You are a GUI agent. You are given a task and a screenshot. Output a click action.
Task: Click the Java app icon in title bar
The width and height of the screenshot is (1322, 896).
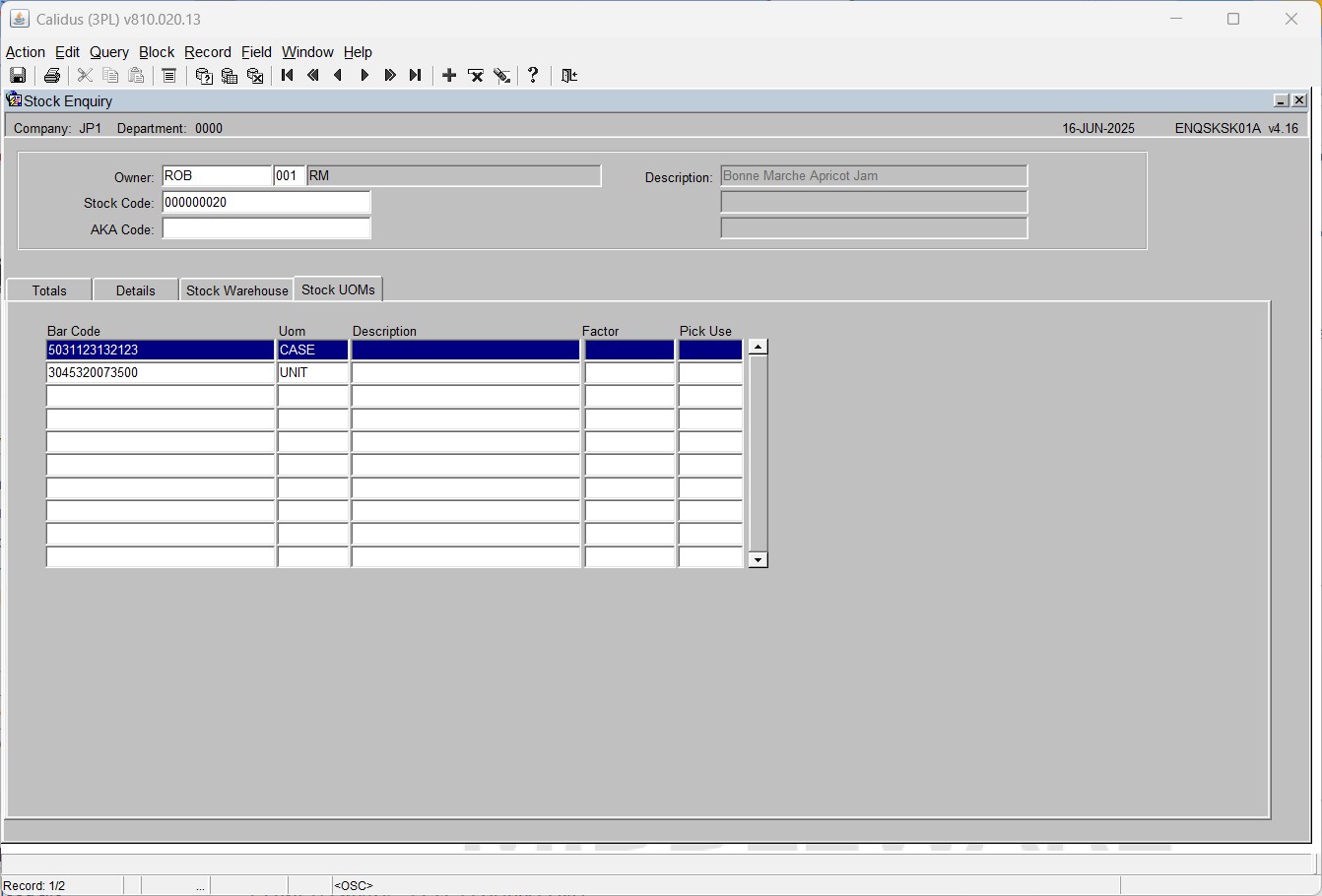click(x=19, y=19)
